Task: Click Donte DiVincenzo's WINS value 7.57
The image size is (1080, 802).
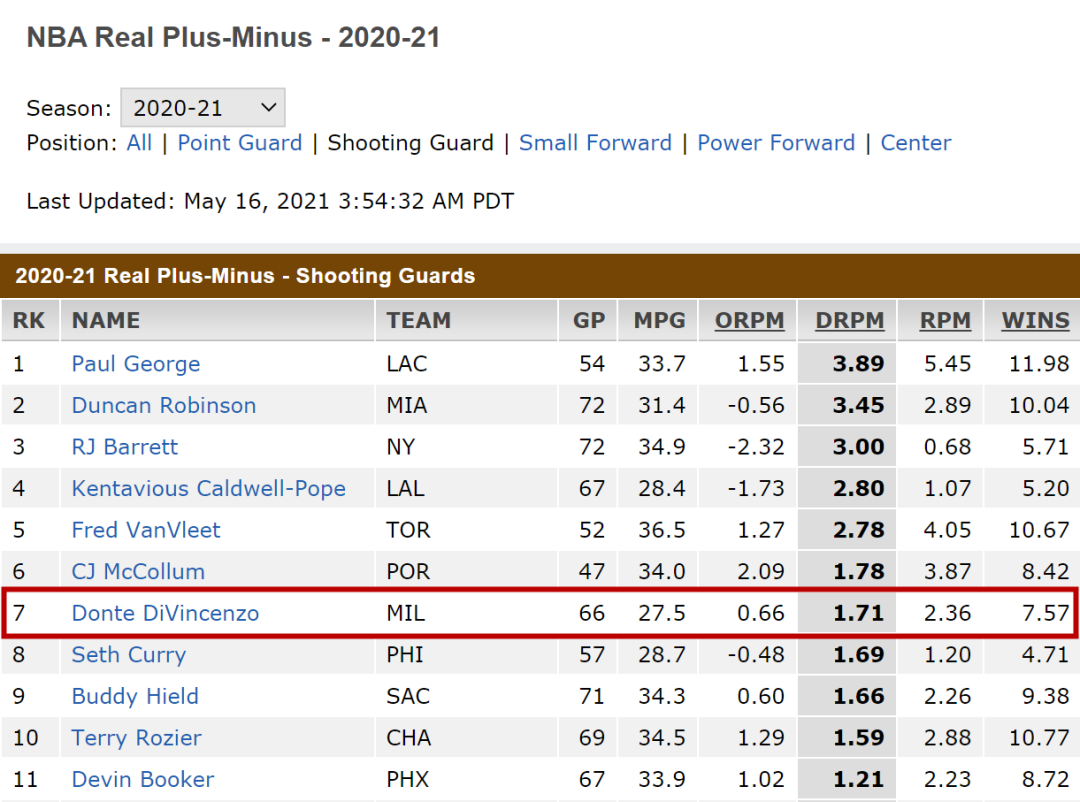Action: coord(1046,613)
